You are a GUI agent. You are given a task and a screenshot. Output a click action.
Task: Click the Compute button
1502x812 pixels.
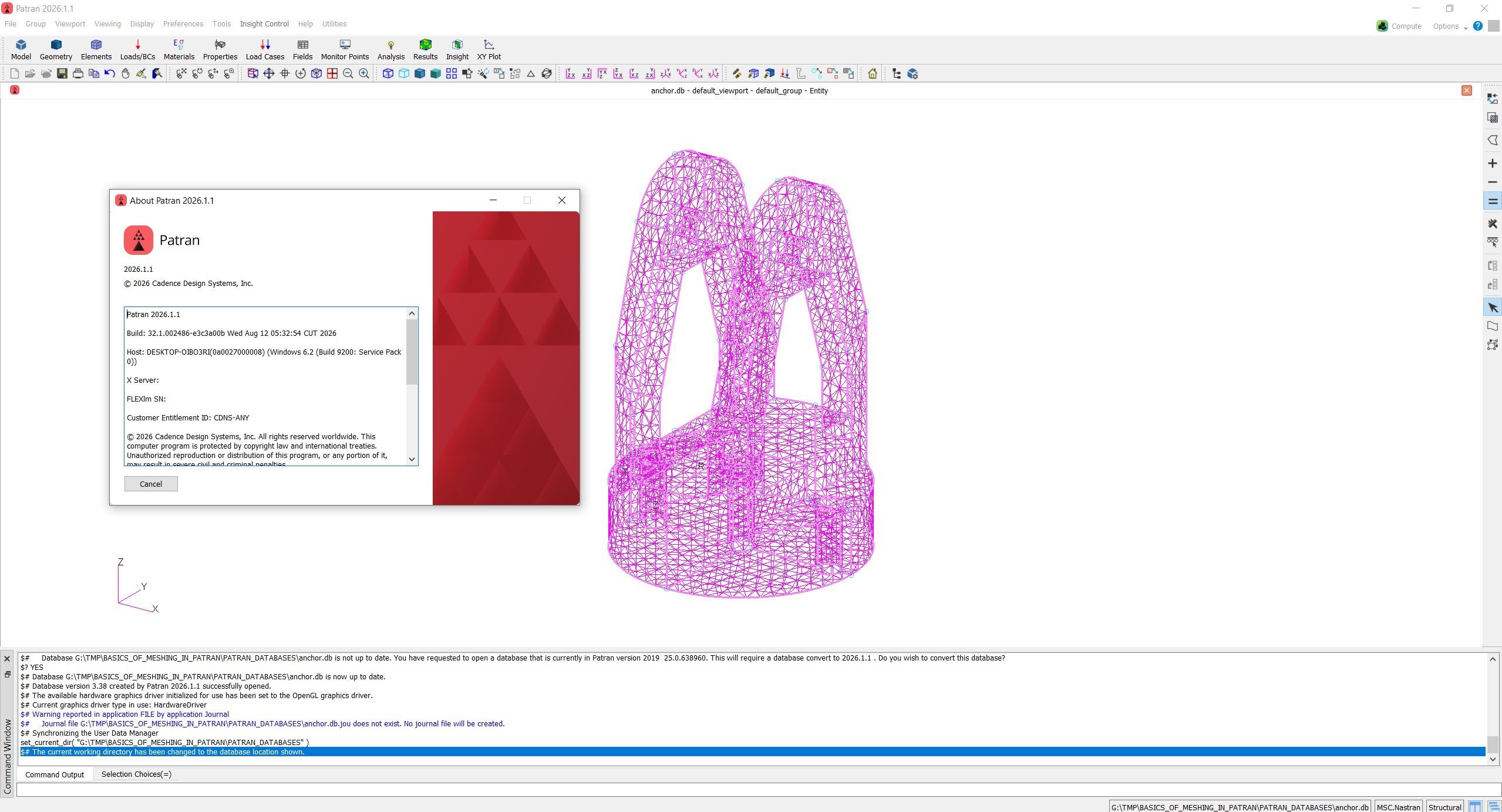pyautogui.click(x=1399, y=26)
